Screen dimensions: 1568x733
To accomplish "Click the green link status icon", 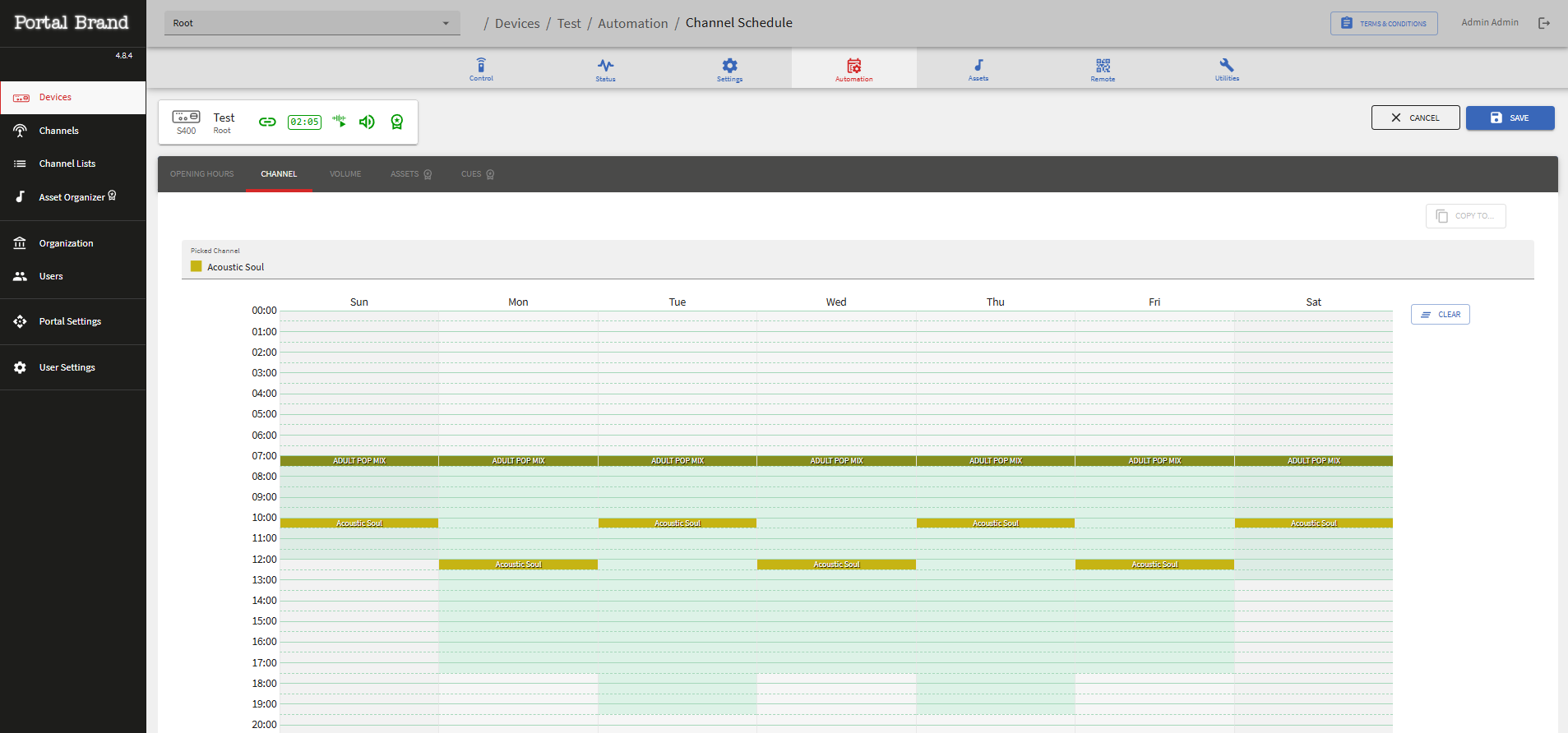I will click(x=267, y=122).
